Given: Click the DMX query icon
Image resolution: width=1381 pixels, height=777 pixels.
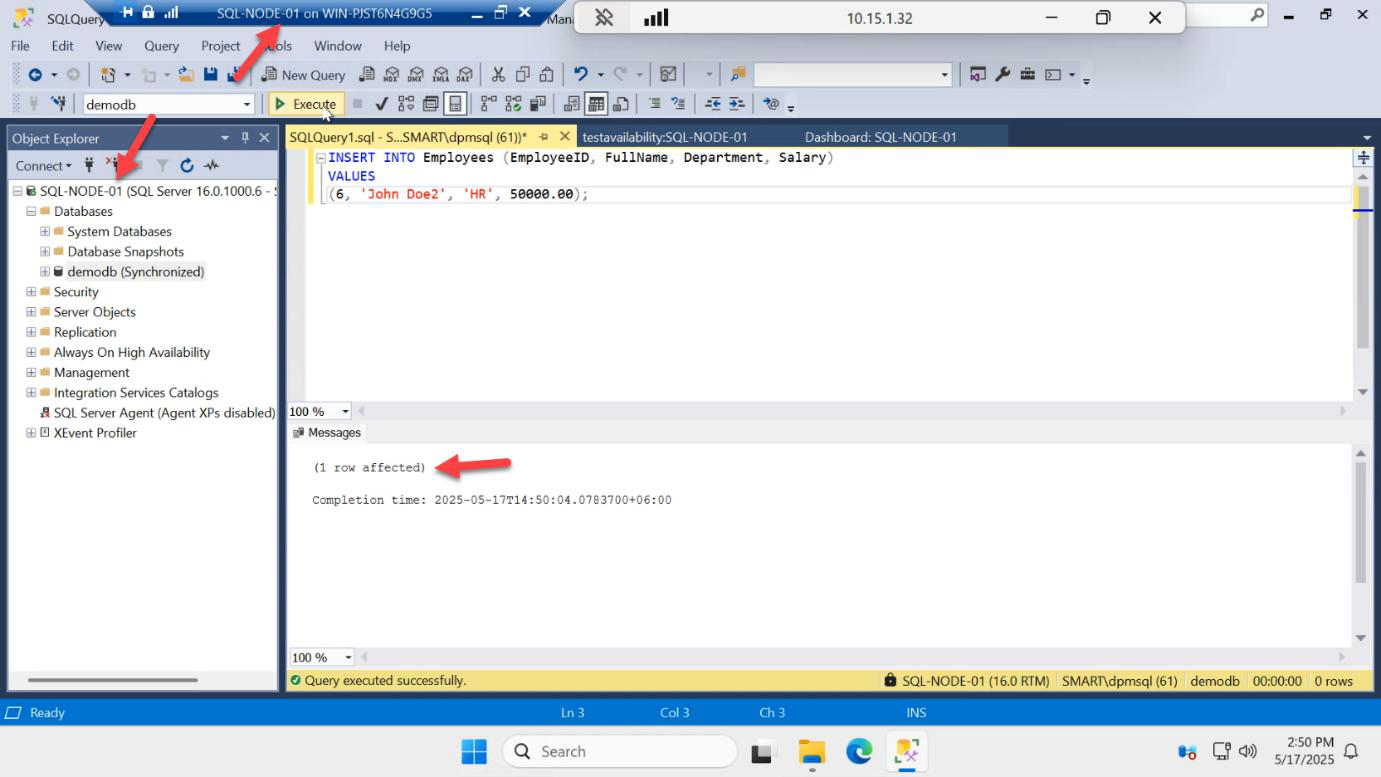Looking at the screenshot, I should (x=415, y=75).
